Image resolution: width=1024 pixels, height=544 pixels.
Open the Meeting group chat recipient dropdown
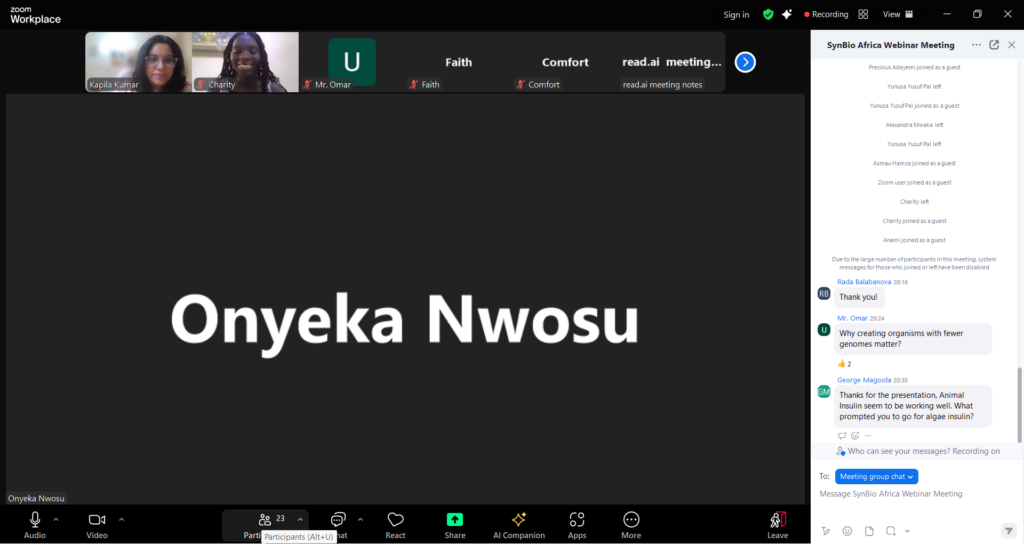tap(876, 477)
